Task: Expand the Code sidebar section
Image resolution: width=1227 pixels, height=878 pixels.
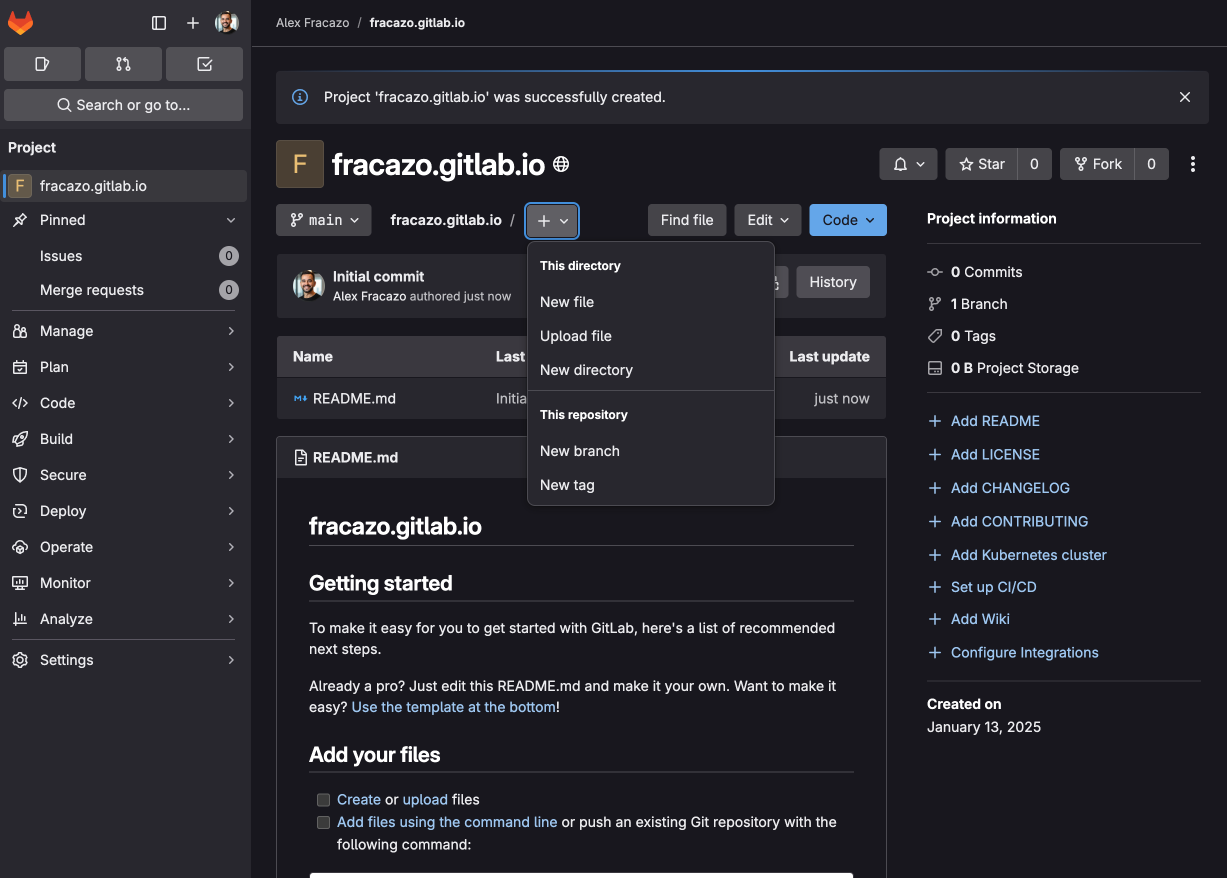Action: [x=125, y=403]
